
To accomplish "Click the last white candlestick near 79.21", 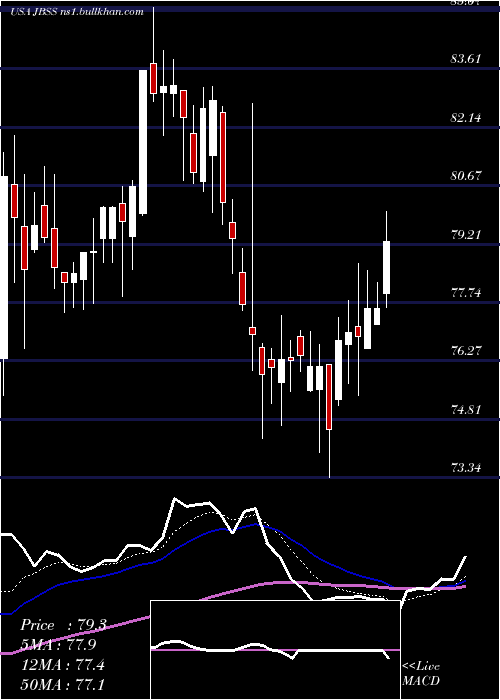I will (x=387, y=267).
